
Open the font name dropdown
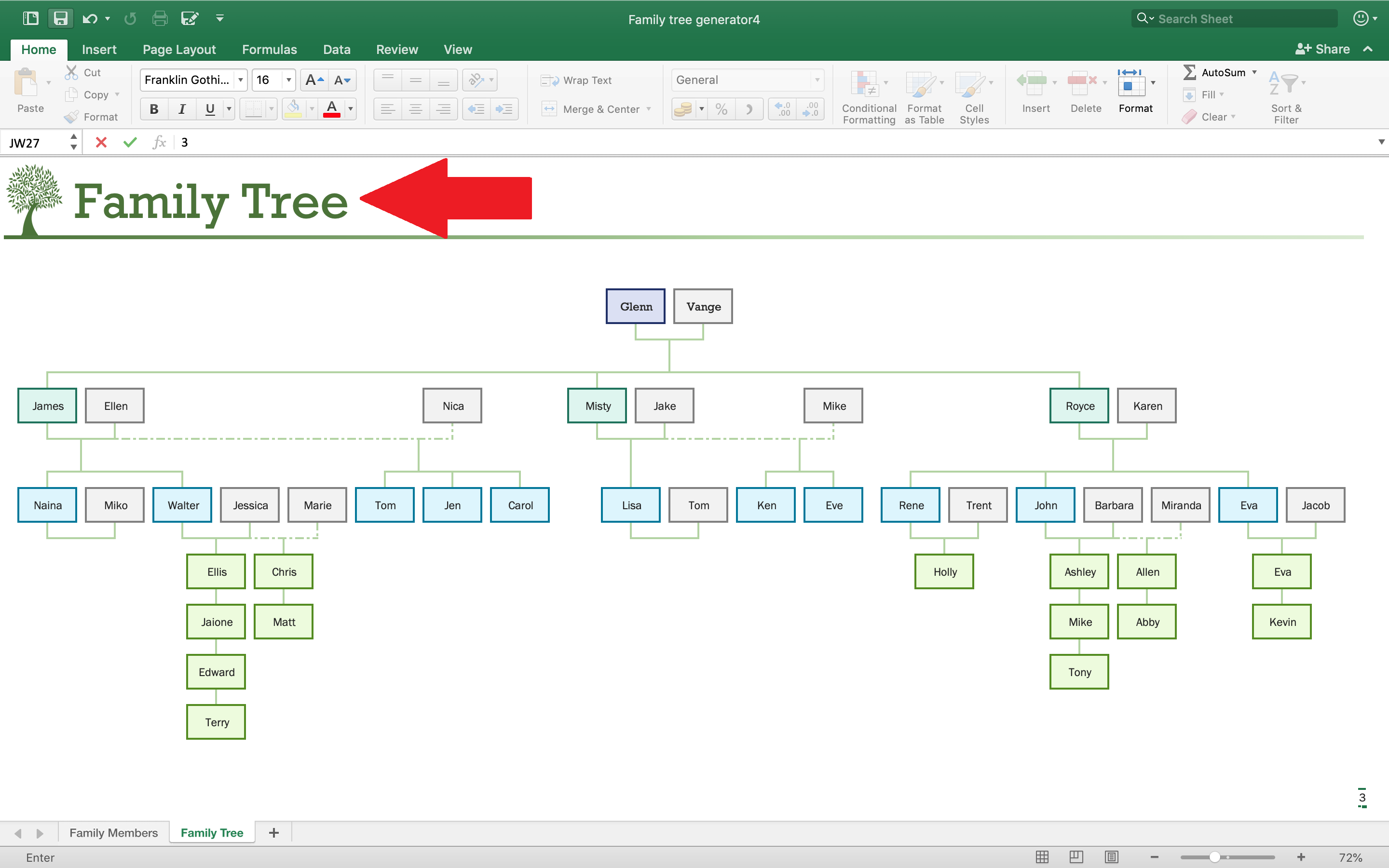coord(241,79)
